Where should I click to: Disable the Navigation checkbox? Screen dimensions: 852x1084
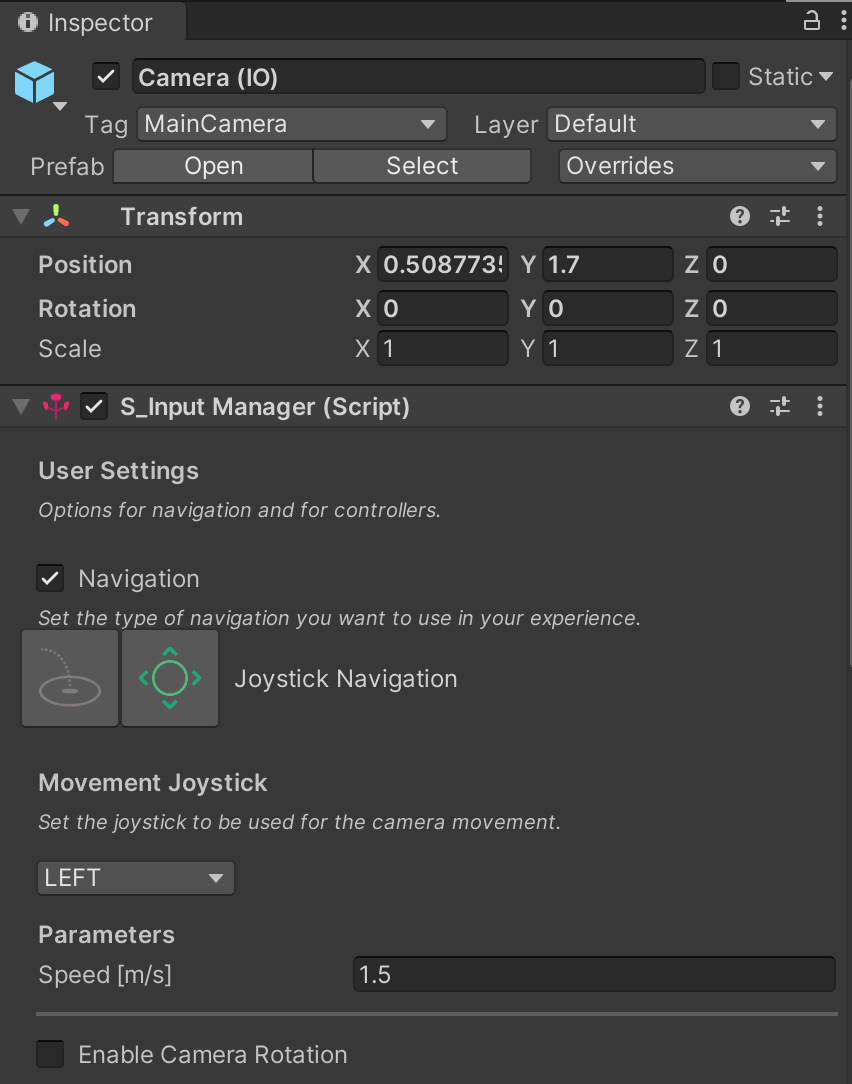coord(50,578)
